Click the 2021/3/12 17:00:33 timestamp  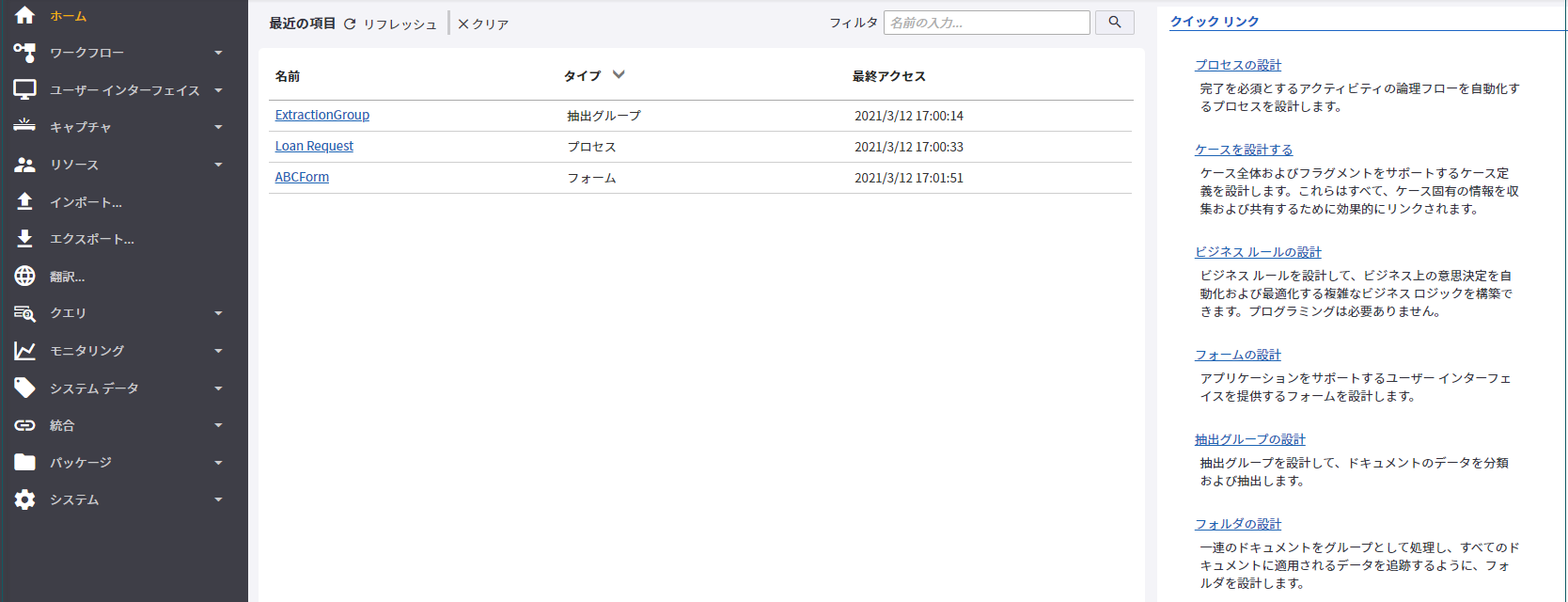click(x=909, y=147)
